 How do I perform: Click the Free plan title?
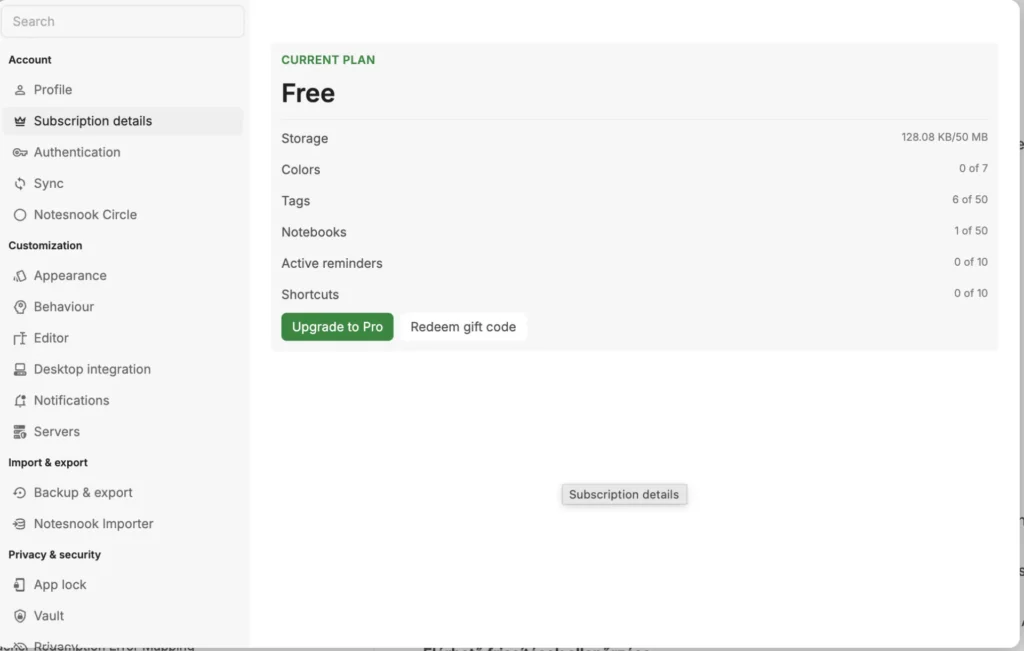click(x=308, y=93)
